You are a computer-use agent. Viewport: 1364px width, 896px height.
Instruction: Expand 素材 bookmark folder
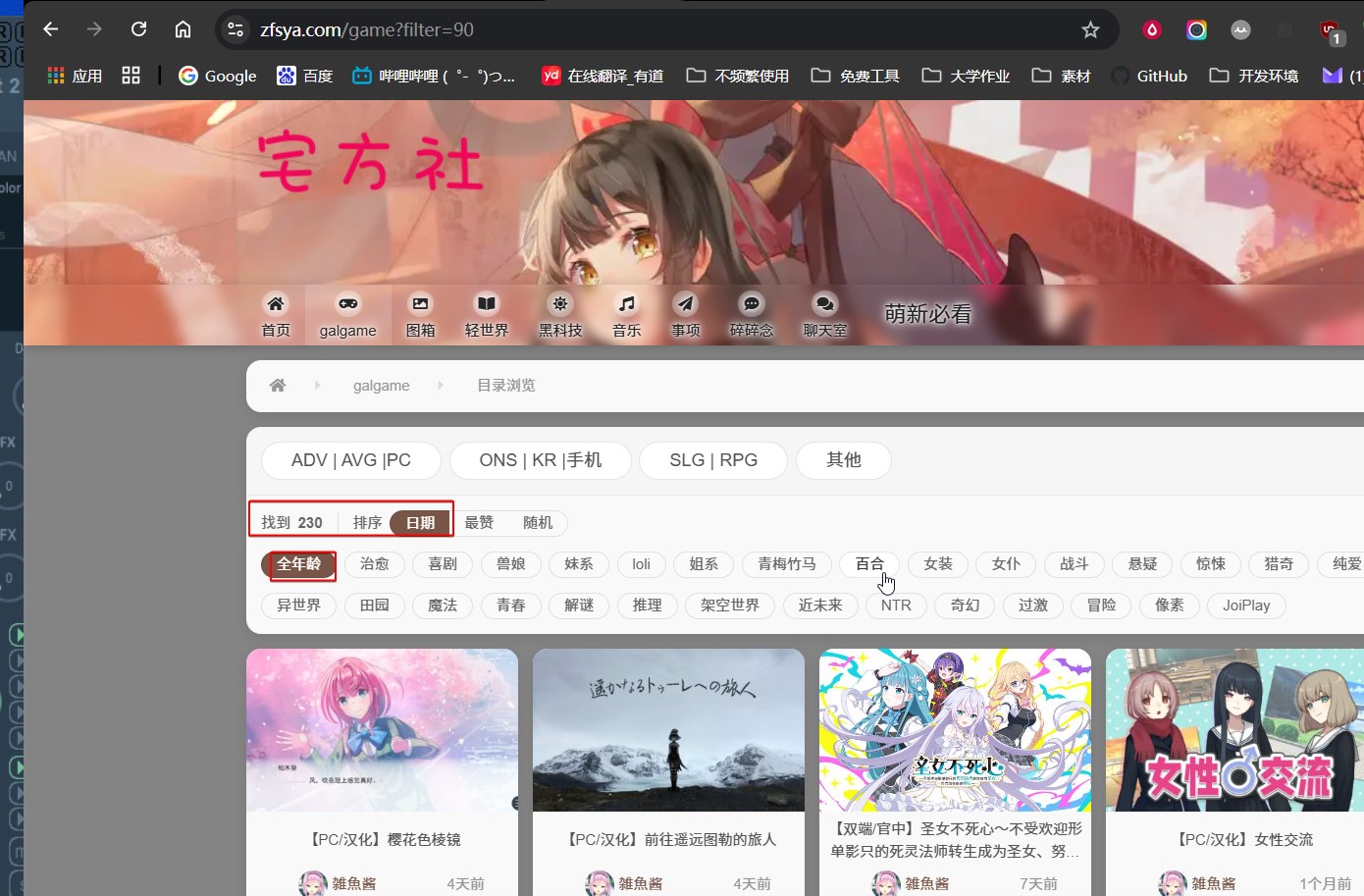click(x=1061, y=76)
